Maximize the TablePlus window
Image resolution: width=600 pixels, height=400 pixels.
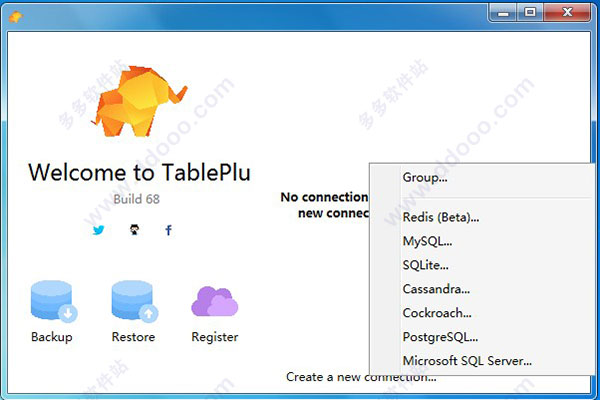point(530,13)
